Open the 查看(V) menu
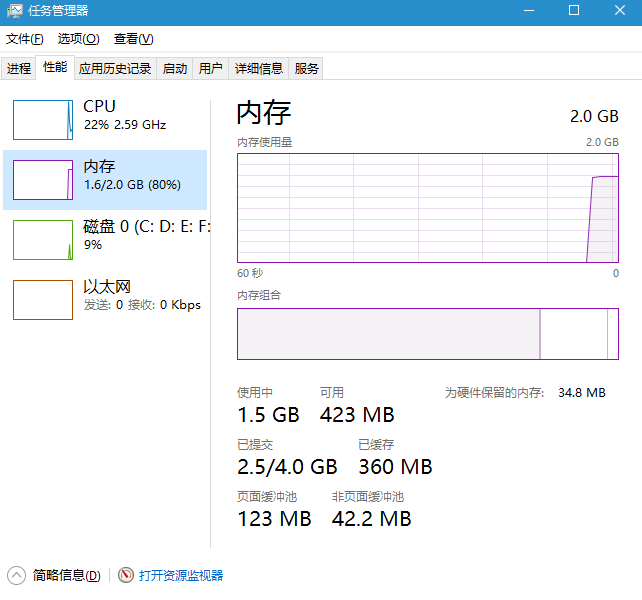Image resolution: width=642 pixels, height=600 pixels. tap(133, 39)
